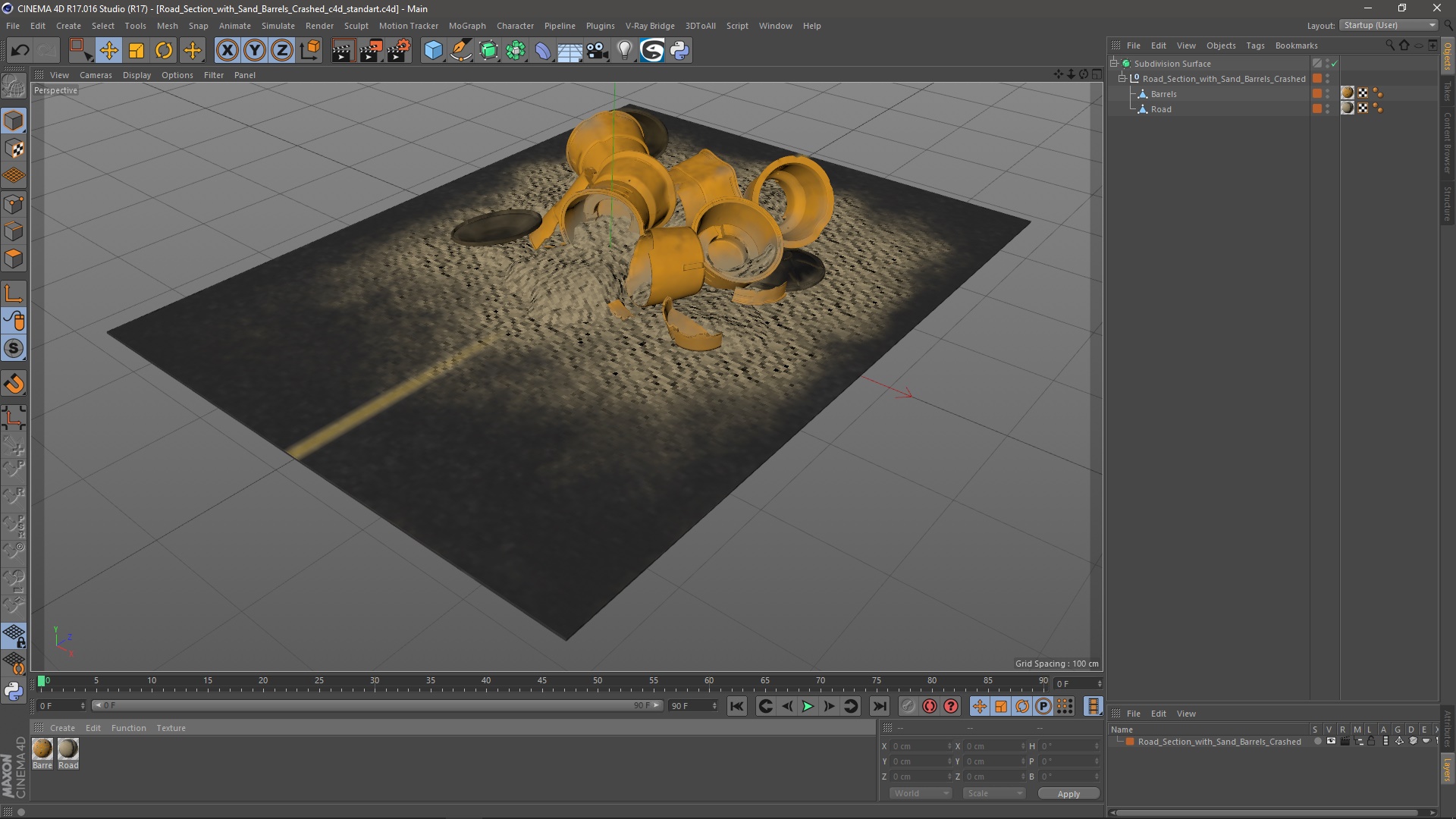Open the Layout Startup dropdown

pyautogui.click(x=1389, y=25)
